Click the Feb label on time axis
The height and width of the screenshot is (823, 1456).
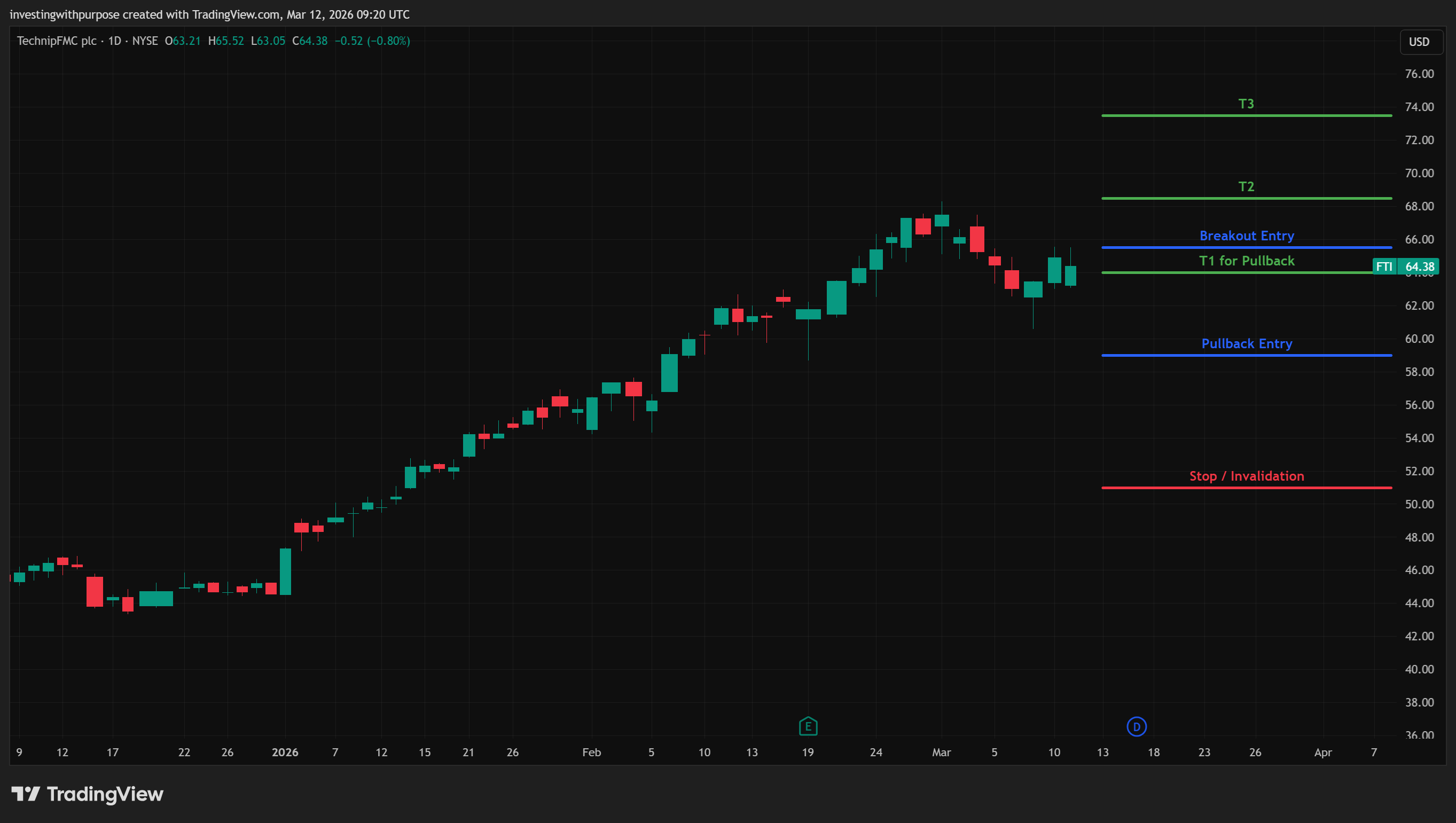tap(591, 753)
